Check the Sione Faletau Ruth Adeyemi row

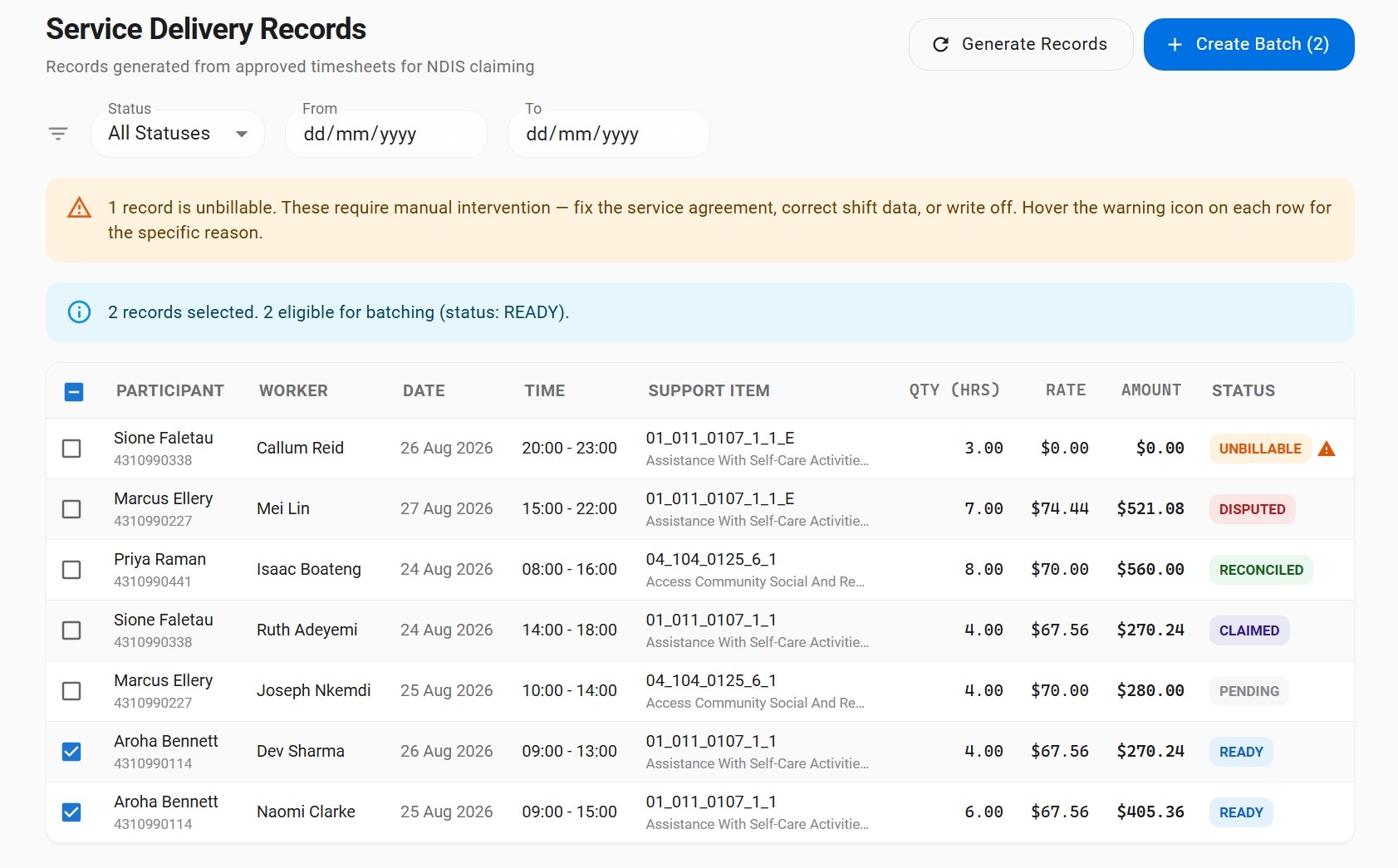[x=71, y=630]
